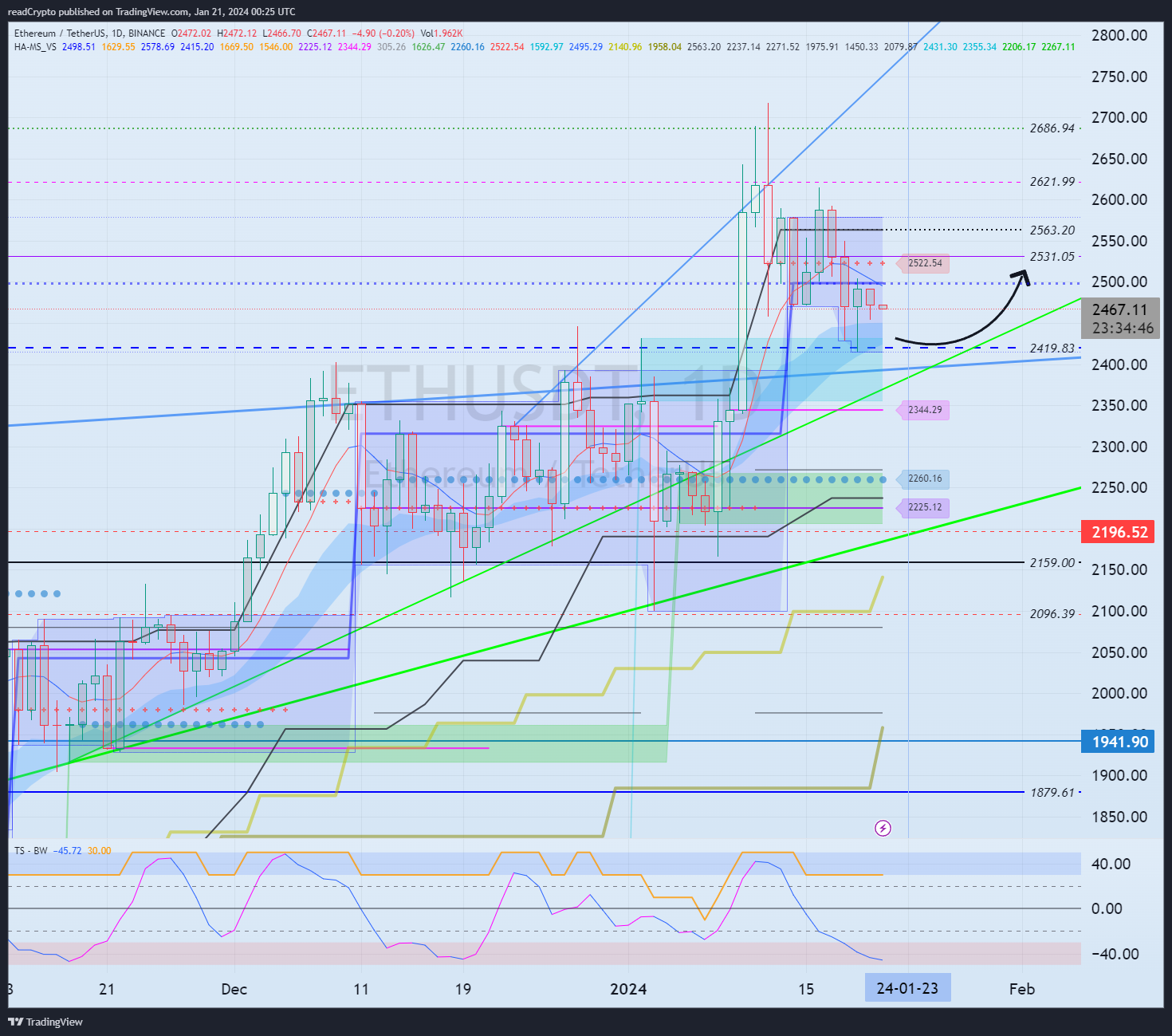The height and width of the screenshot is (1036, 1172).
Task: Click the Dec label on time axis
Action: pos(234,989)
